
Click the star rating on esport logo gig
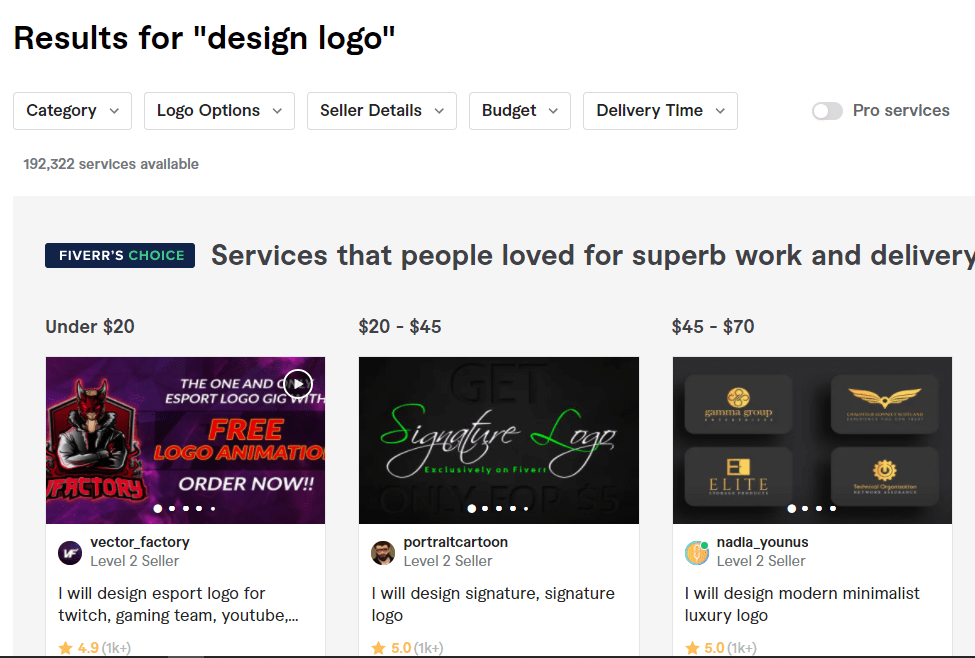66,648
